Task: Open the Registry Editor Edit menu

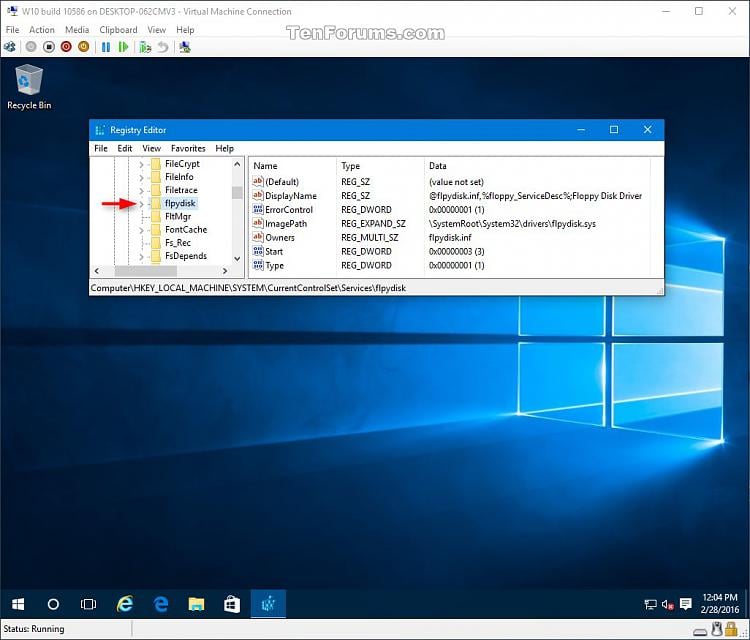Action: [125, 148]
